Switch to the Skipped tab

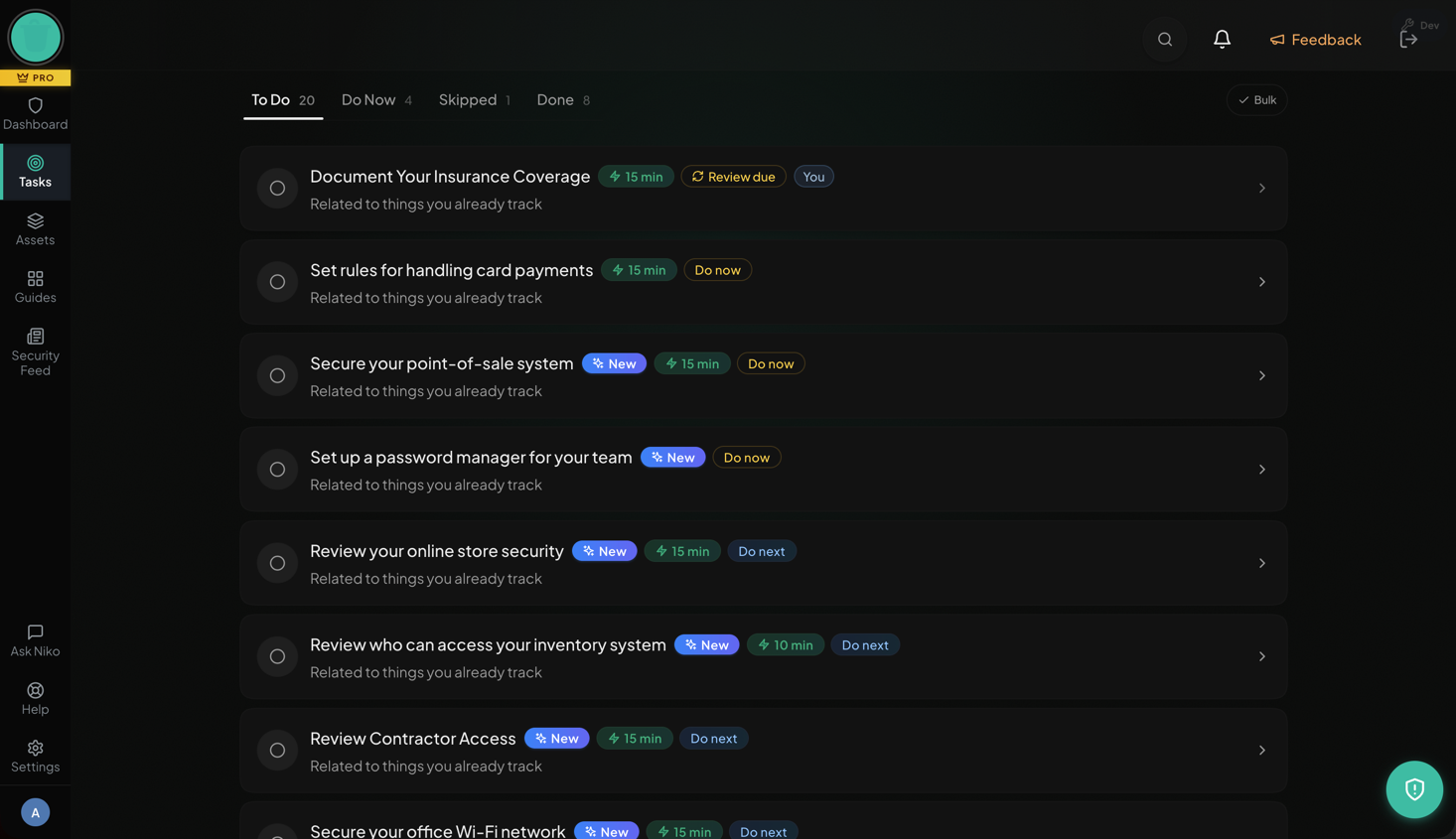click(474, 100)
